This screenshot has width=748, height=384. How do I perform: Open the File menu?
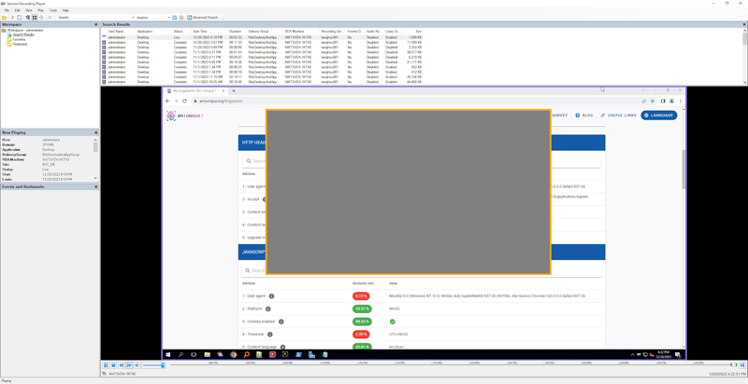[7, 10]
